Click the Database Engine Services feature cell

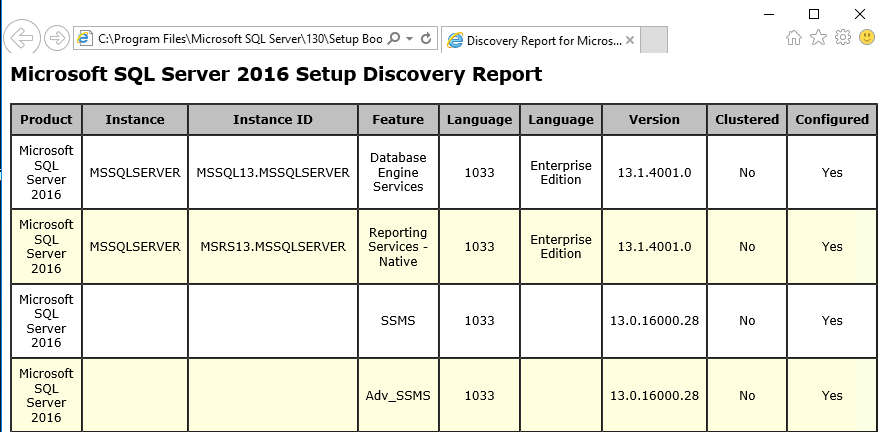click(x=398, y=172)
